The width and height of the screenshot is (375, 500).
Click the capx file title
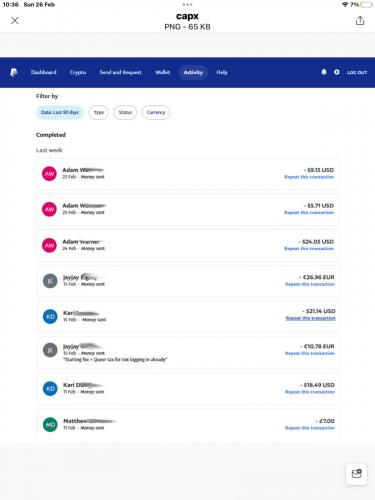coord(187,16)
